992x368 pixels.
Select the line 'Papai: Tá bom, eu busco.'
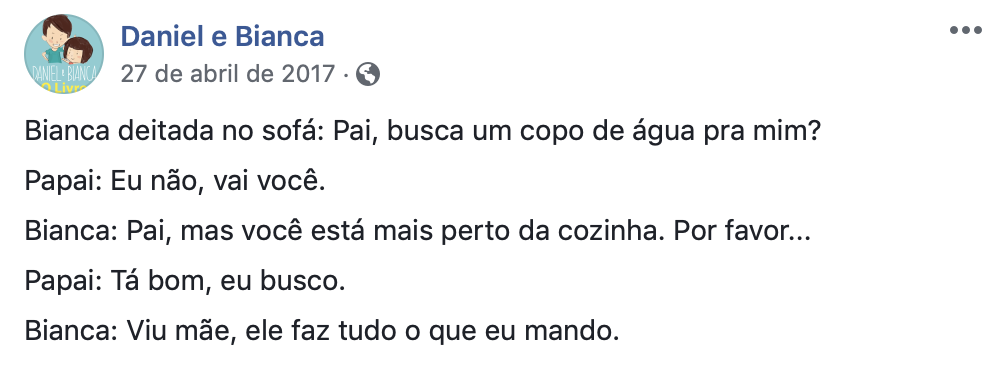point(185,281)
